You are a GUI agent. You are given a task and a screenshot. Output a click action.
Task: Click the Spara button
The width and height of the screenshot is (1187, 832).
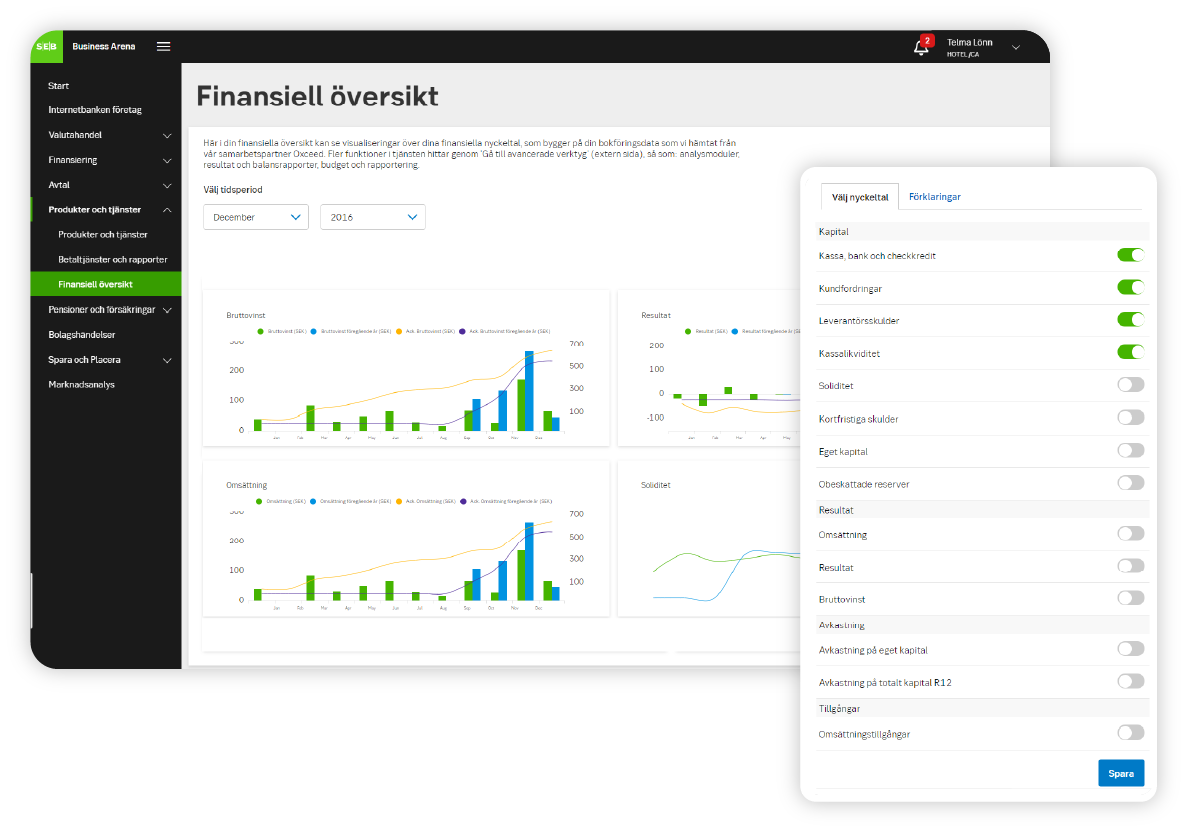[1121, 774]
